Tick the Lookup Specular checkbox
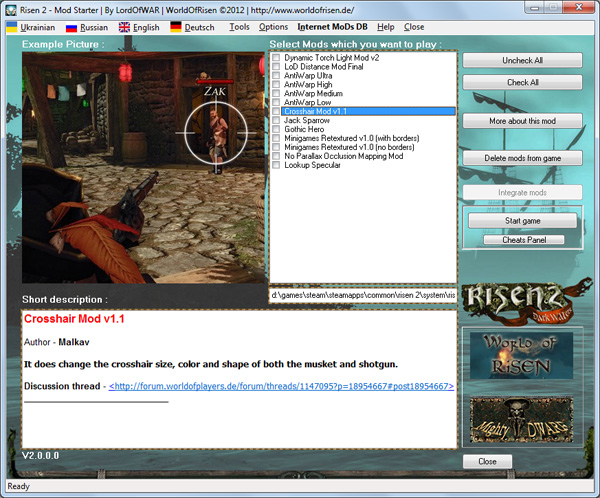 click(276, 165)
